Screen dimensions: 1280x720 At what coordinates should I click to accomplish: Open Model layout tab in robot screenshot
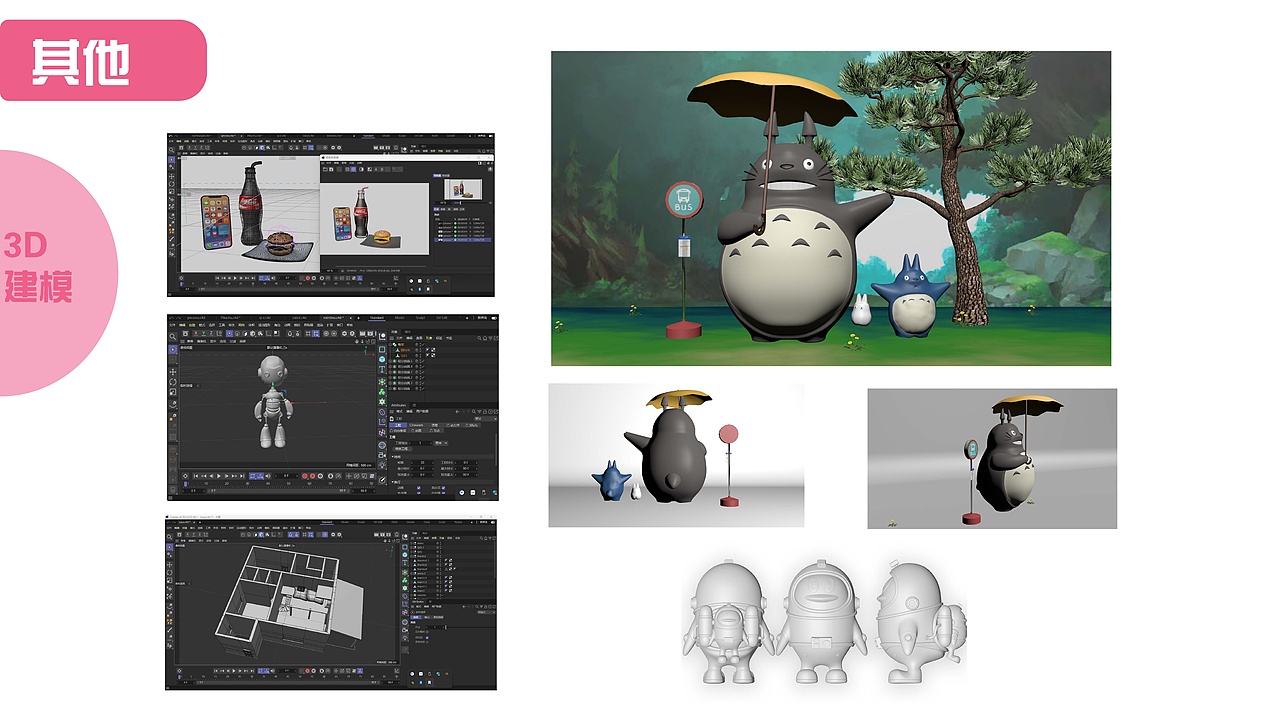tap(400, 318)
